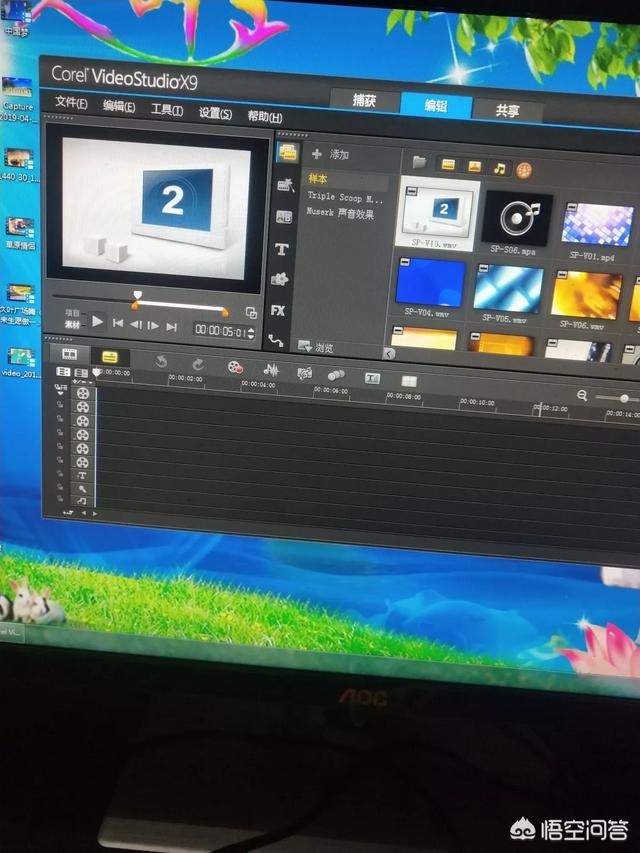Open the Motion Tracking icon
This screenshot has height=853, width=640.
(x=336, y=375)
